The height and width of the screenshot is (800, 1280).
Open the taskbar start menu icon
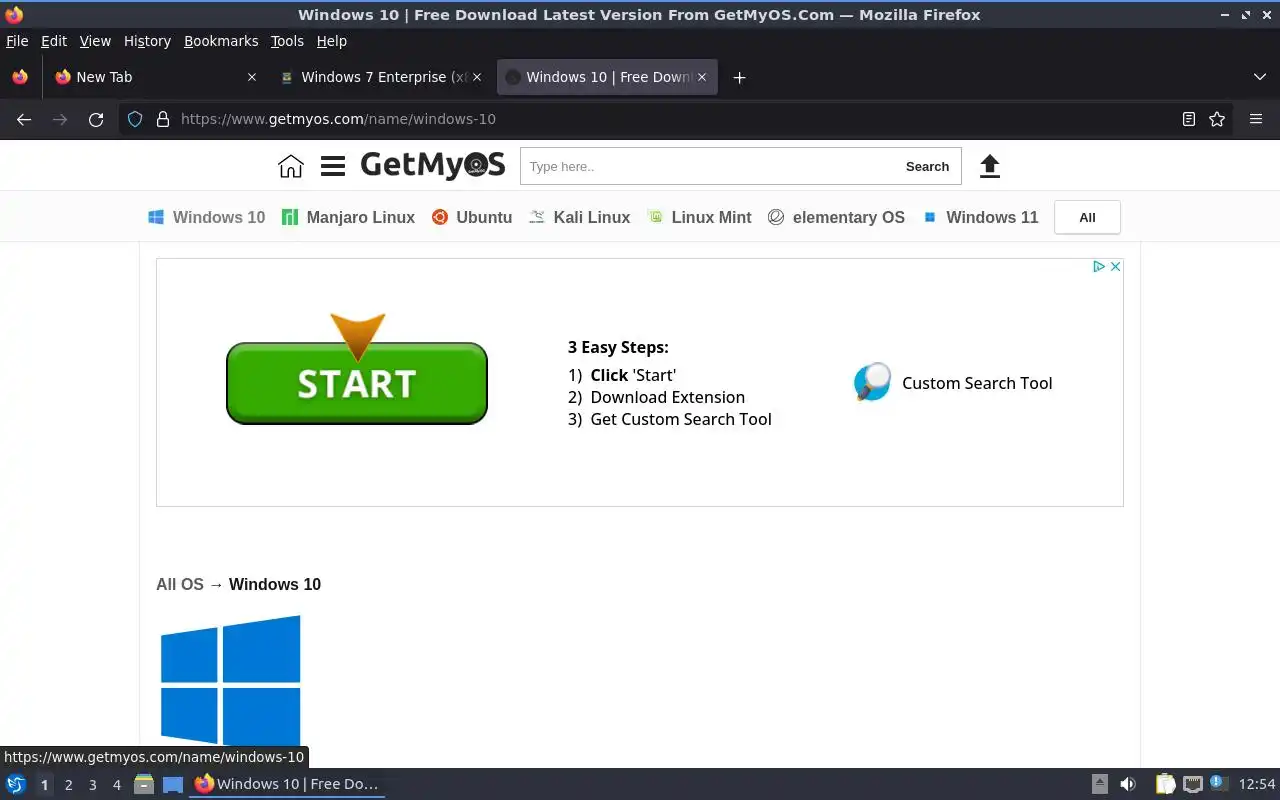tap(16, 784)
